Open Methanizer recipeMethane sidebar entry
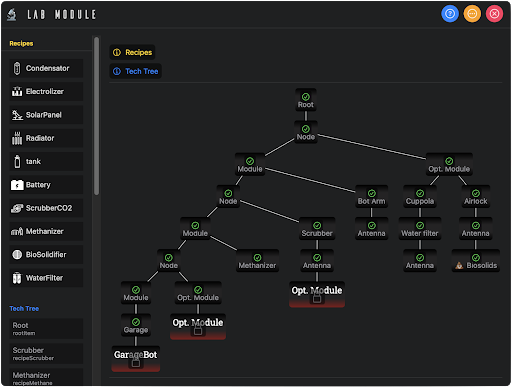The width and height of the screenshot is (512, 388). pos(46,378)
